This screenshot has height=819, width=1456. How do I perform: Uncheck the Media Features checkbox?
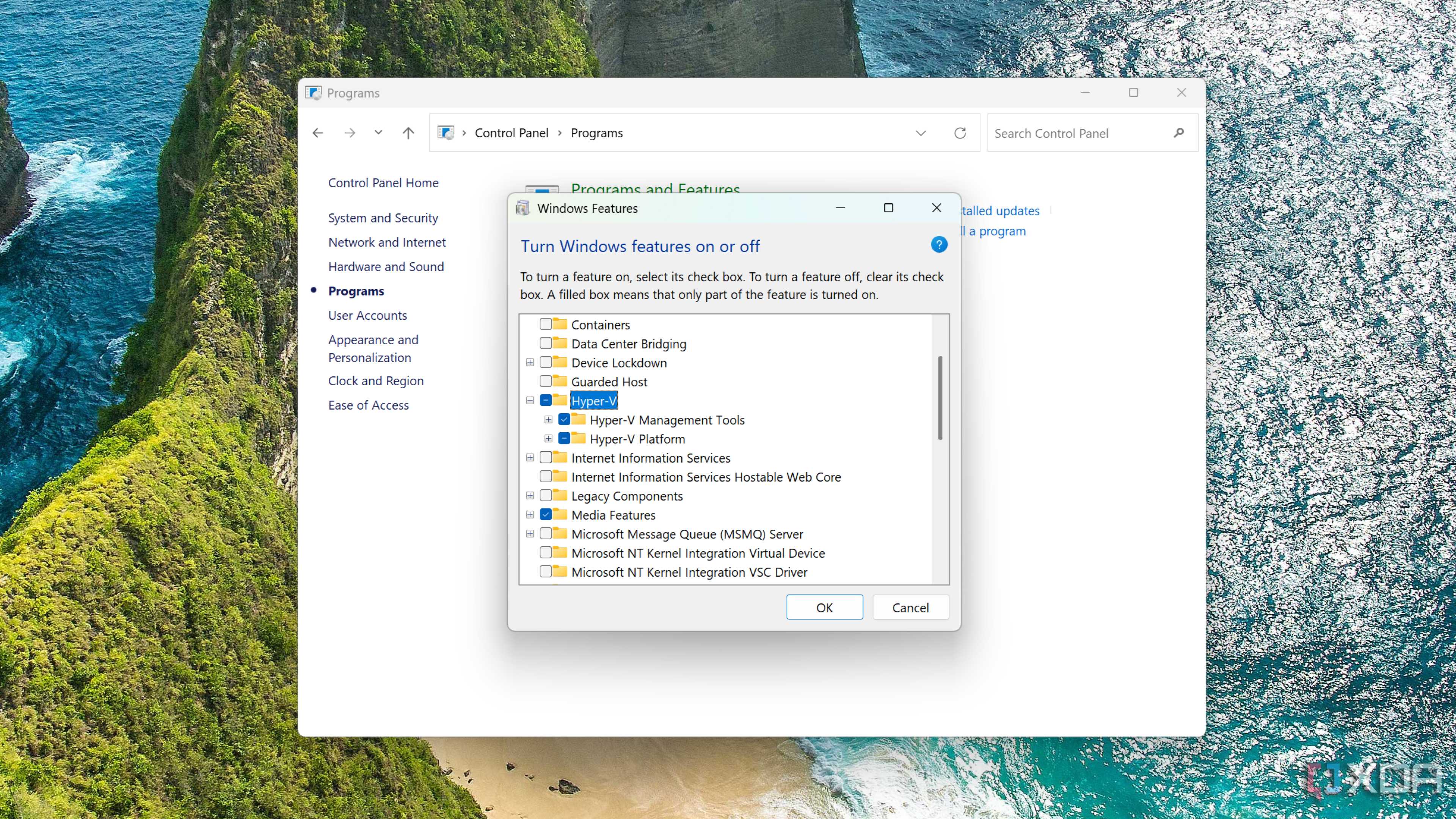pos(546,515)
